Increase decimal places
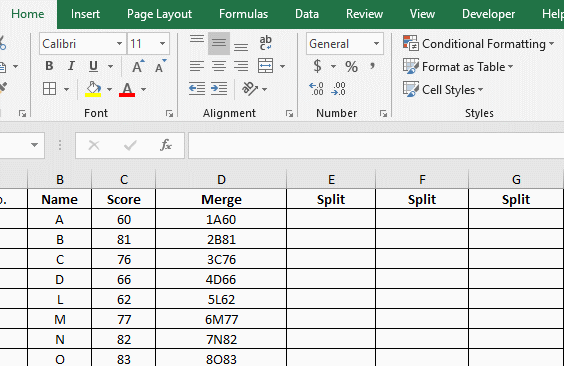 click(317, 89)
